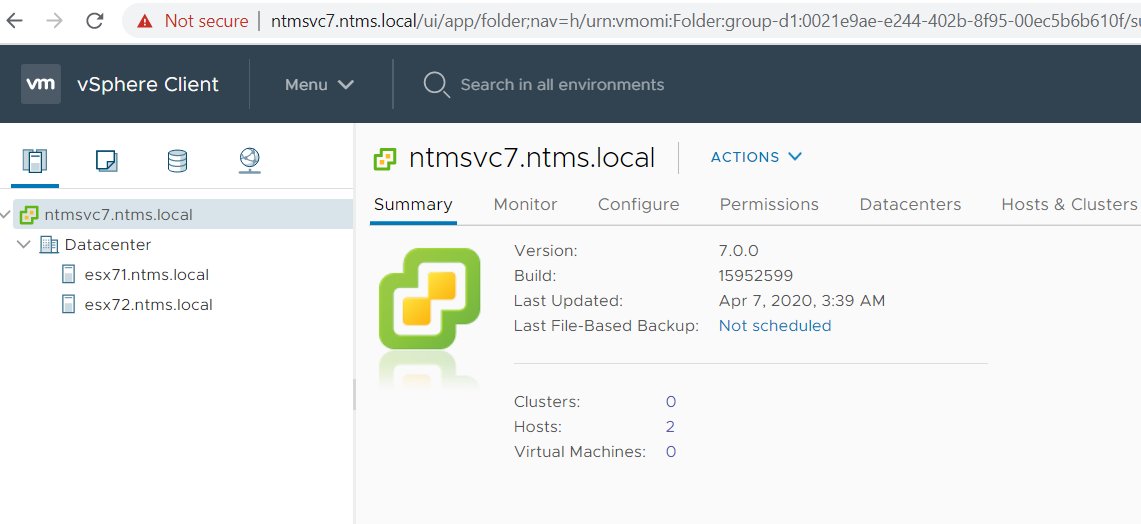Click the ntmsvc7.ntms.local page heading

pos(532,157)
